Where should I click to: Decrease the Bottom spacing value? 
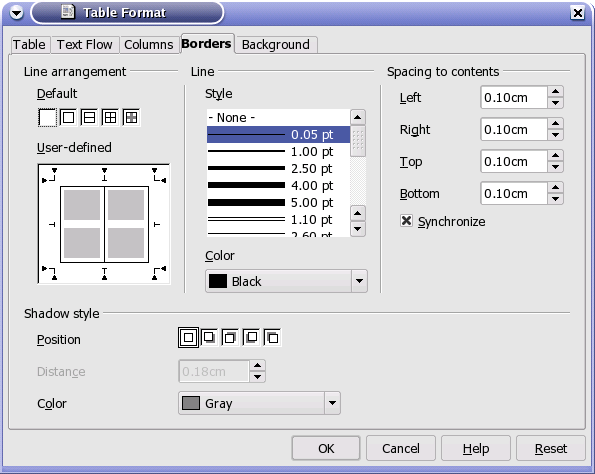click(x=556, y=199)
